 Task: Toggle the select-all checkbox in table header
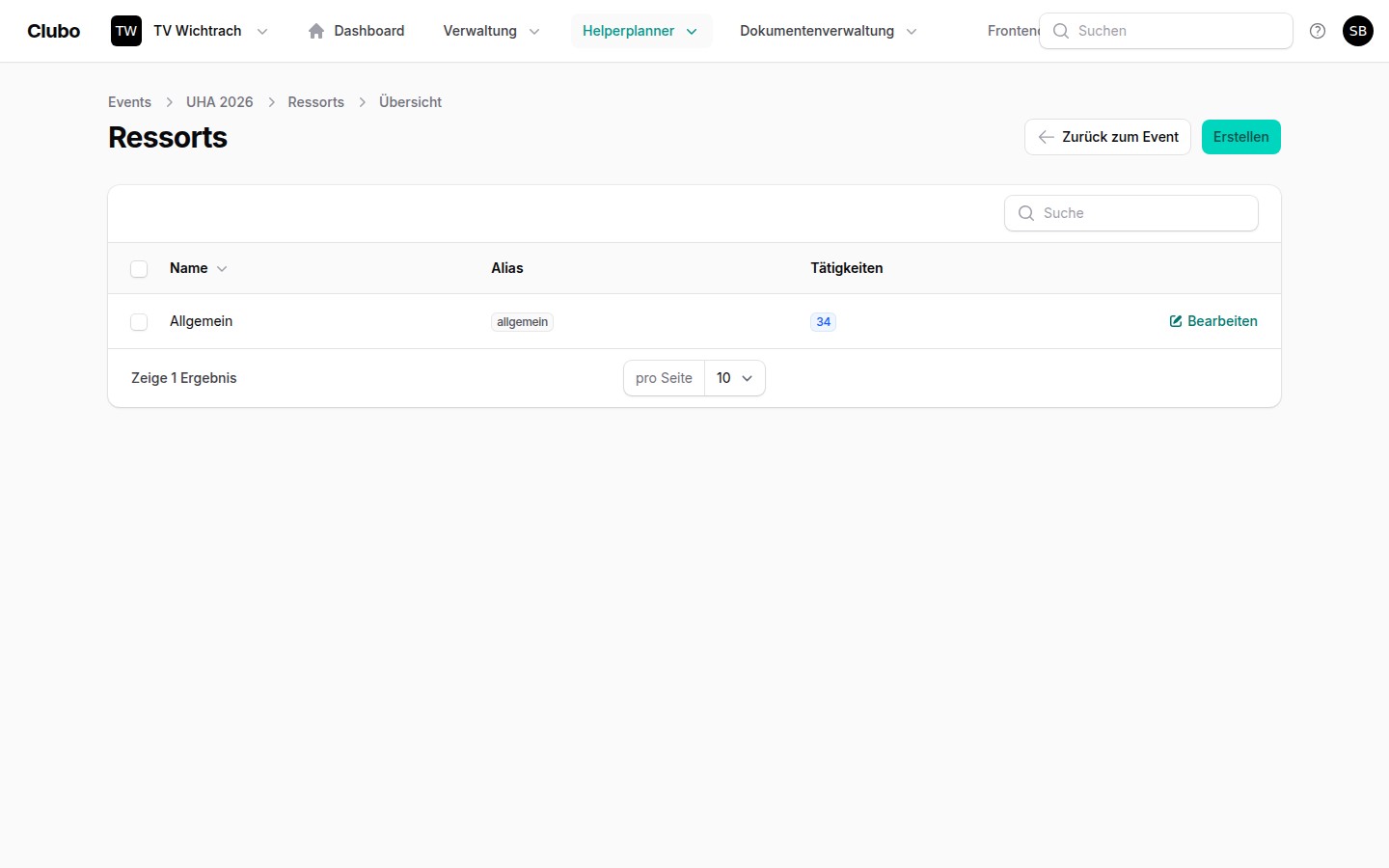[x=139, y=269]
